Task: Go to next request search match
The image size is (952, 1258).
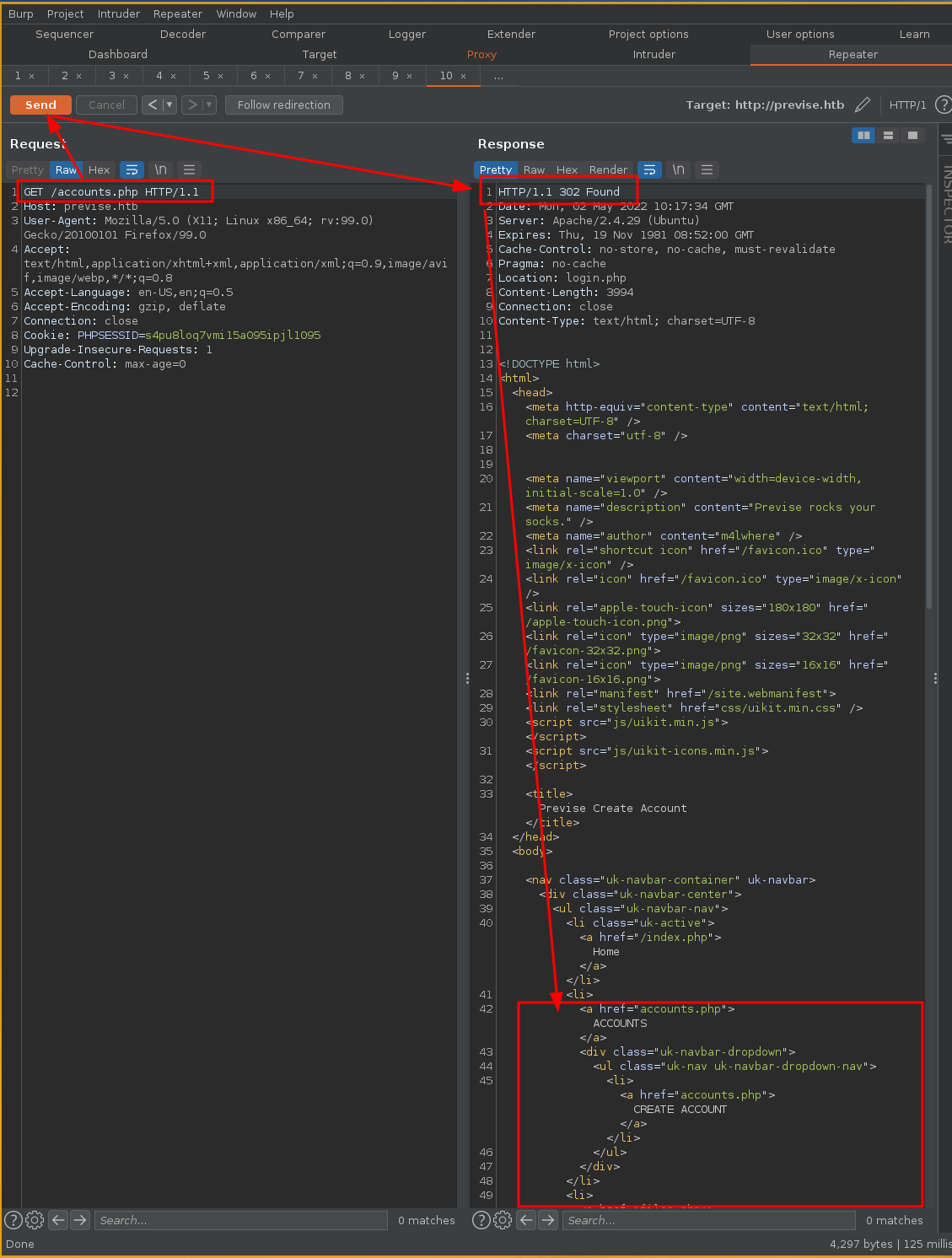Action: tap(80, 1220)
